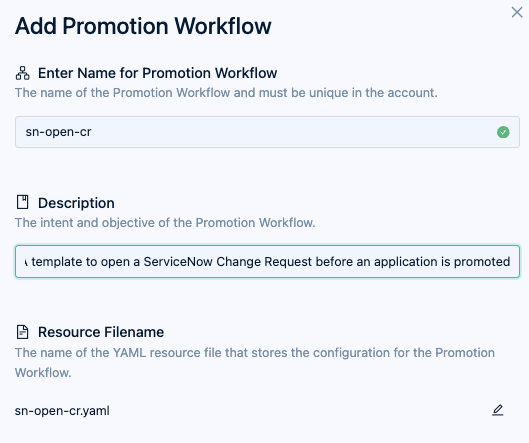Click the green checkmark validation icon

tap(503, 132)
